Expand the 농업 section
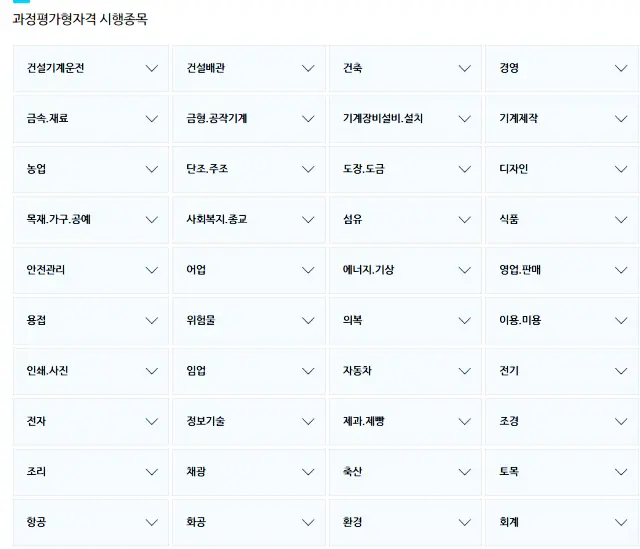640x549 pixels. pyautogui.click(x=90, y=169)
